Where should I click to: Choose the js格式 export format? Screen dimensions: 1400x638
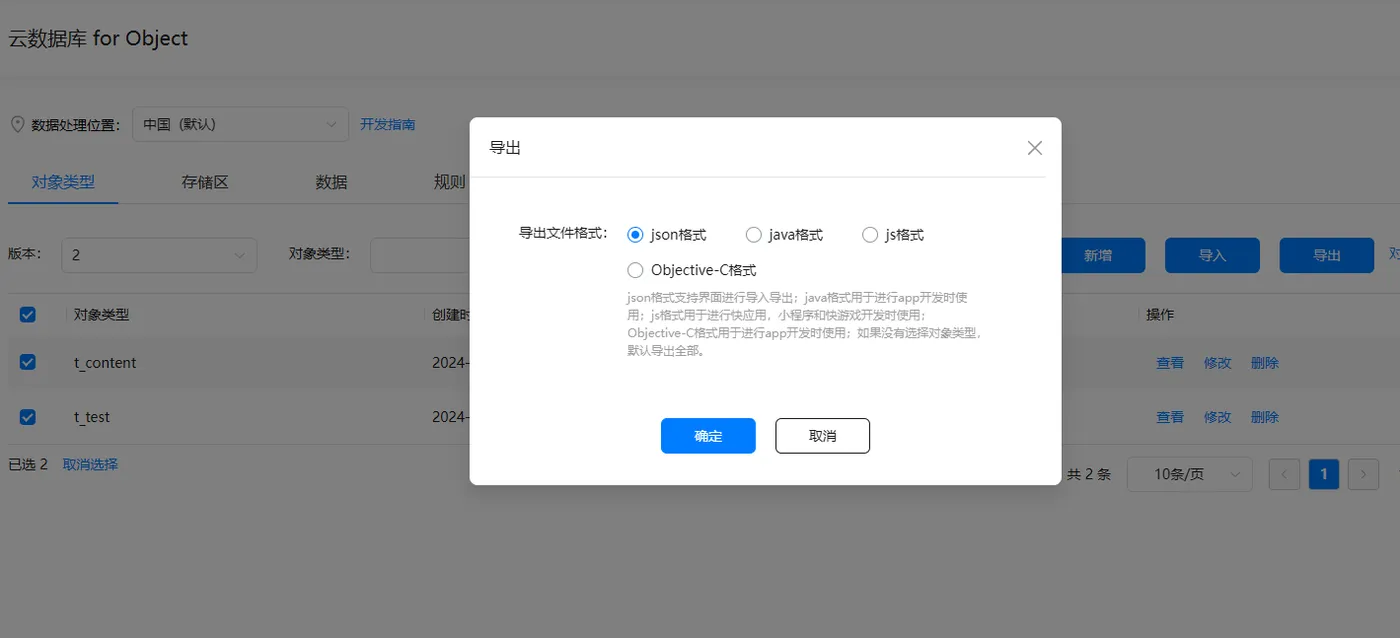pos(870,235)
